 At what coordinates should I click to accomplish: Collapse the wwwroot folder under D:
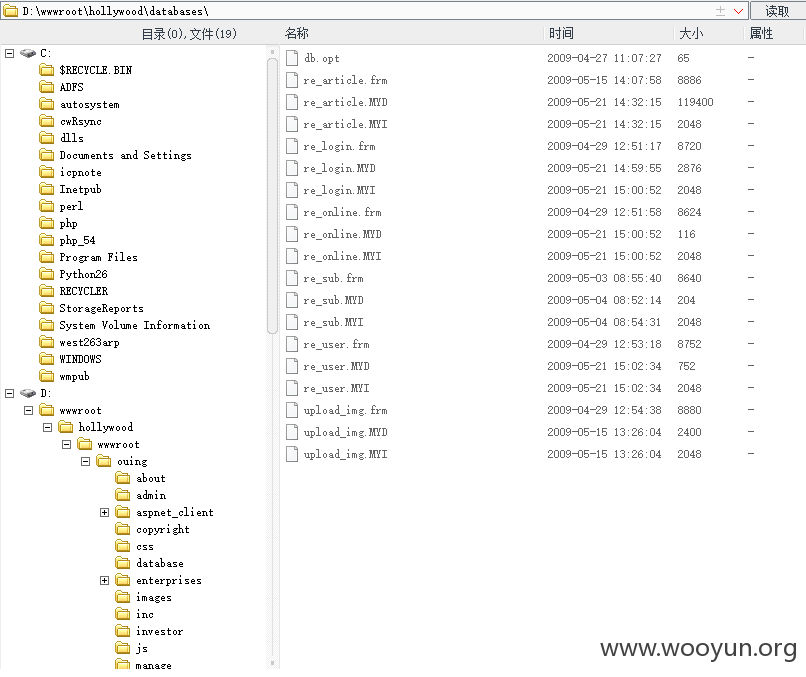28,410
